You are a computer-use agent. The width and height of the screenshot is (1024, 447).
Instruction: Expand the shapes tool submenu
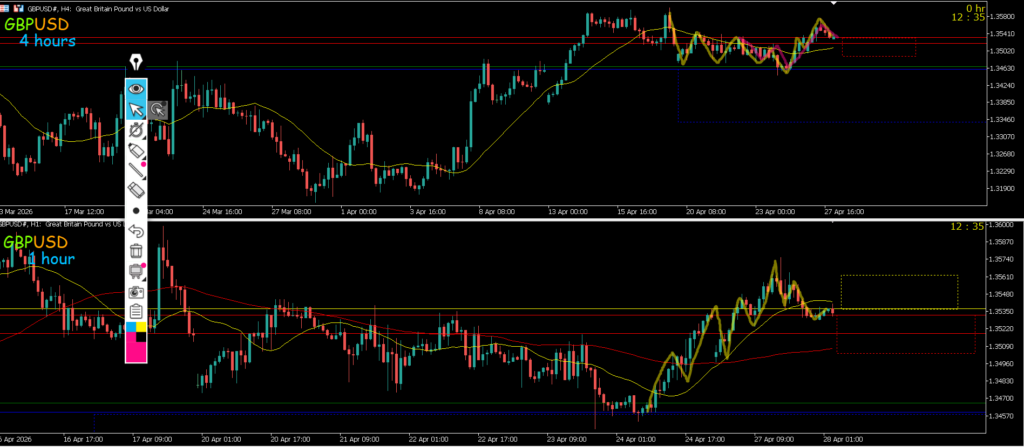tap(136, 130)
